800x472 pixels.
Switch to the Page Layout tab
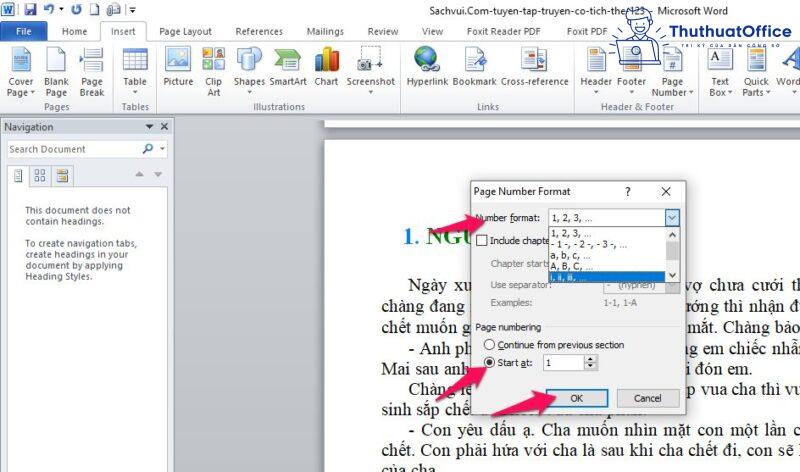click(x=185, y=31)
